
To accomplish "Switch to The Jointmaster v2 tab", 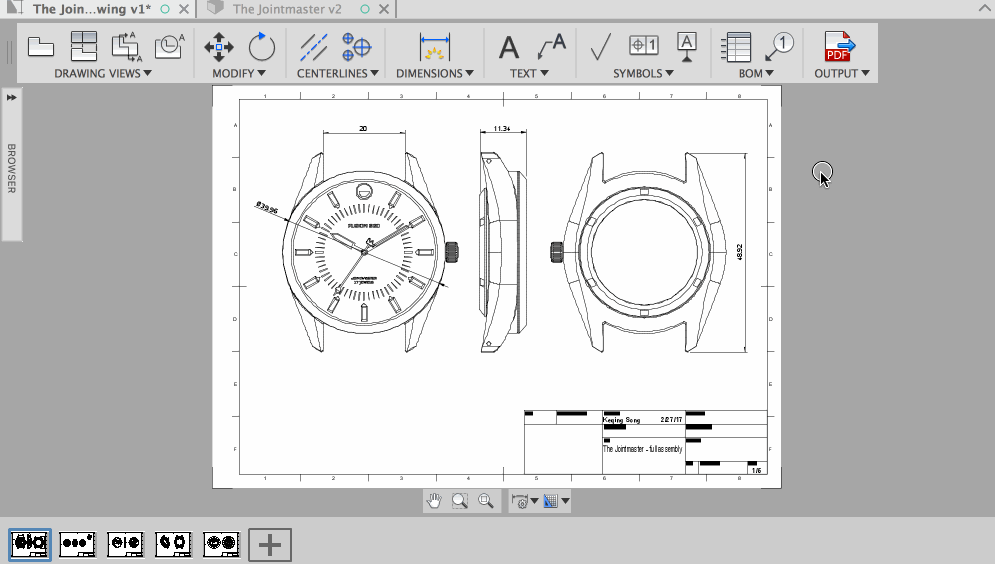I will [287, 9].
